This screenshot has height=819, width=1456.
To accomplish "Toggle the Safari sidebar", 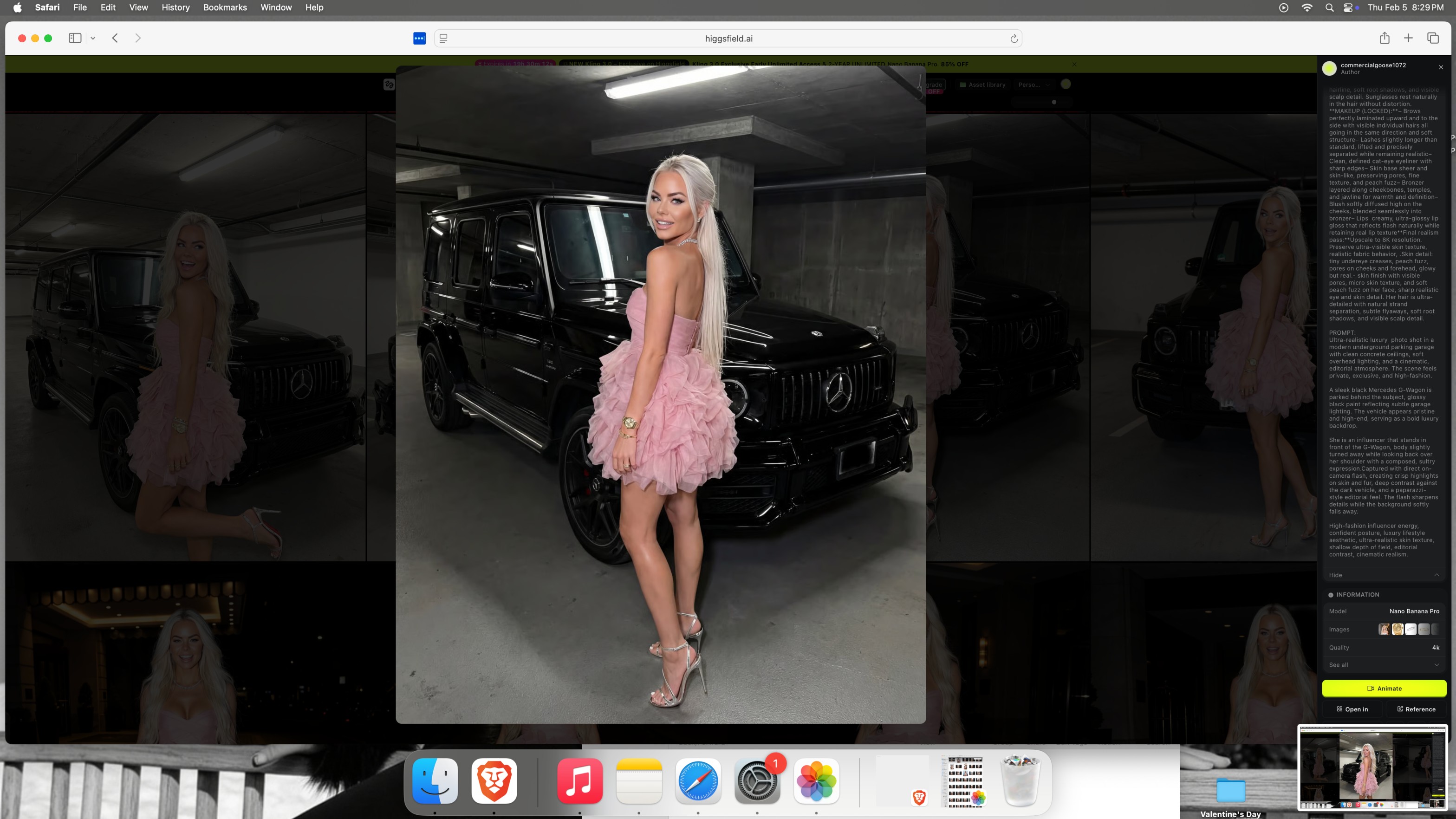I will (75, 39).
